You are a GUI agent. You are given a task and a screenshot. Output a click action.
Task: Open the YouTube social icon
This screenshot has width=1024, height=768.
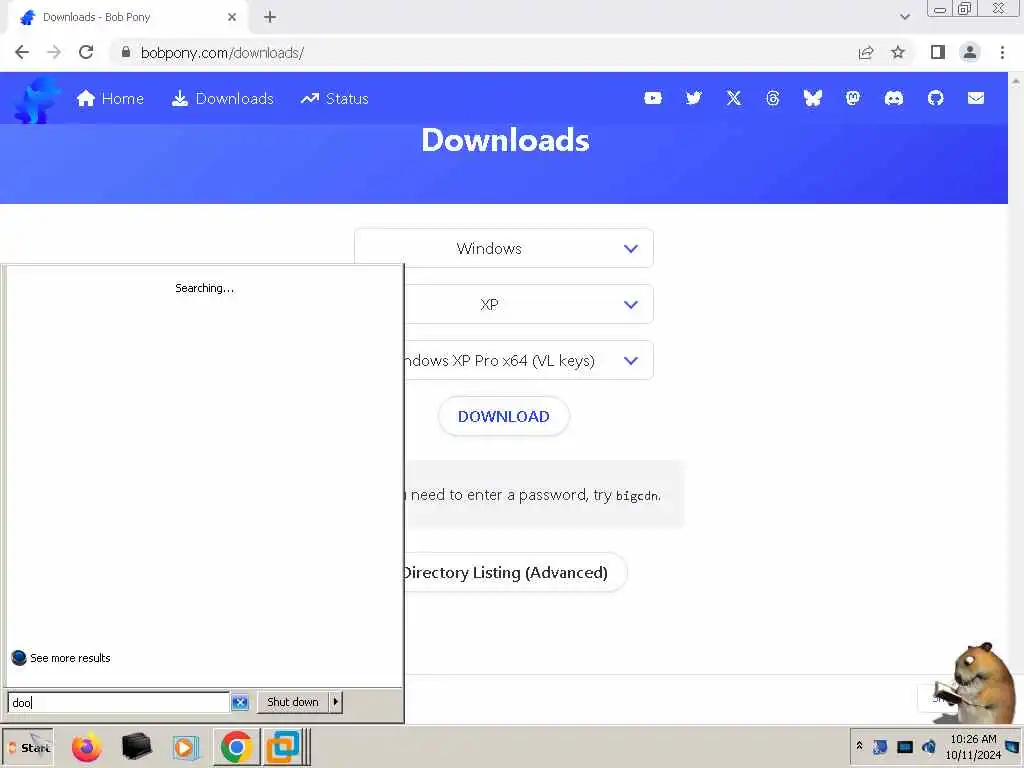(652, 98)
